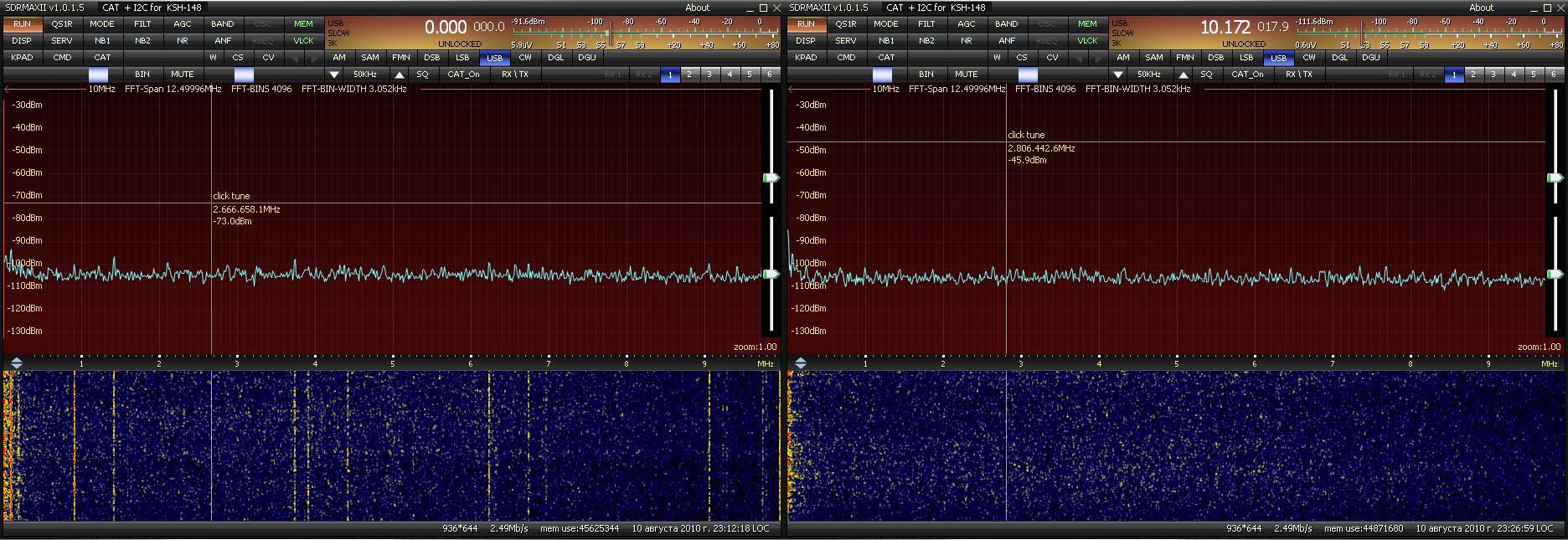This screenshot has height=540, width=1568.
Task: Click the CV button in the right window
Action: coord(1052,58)
